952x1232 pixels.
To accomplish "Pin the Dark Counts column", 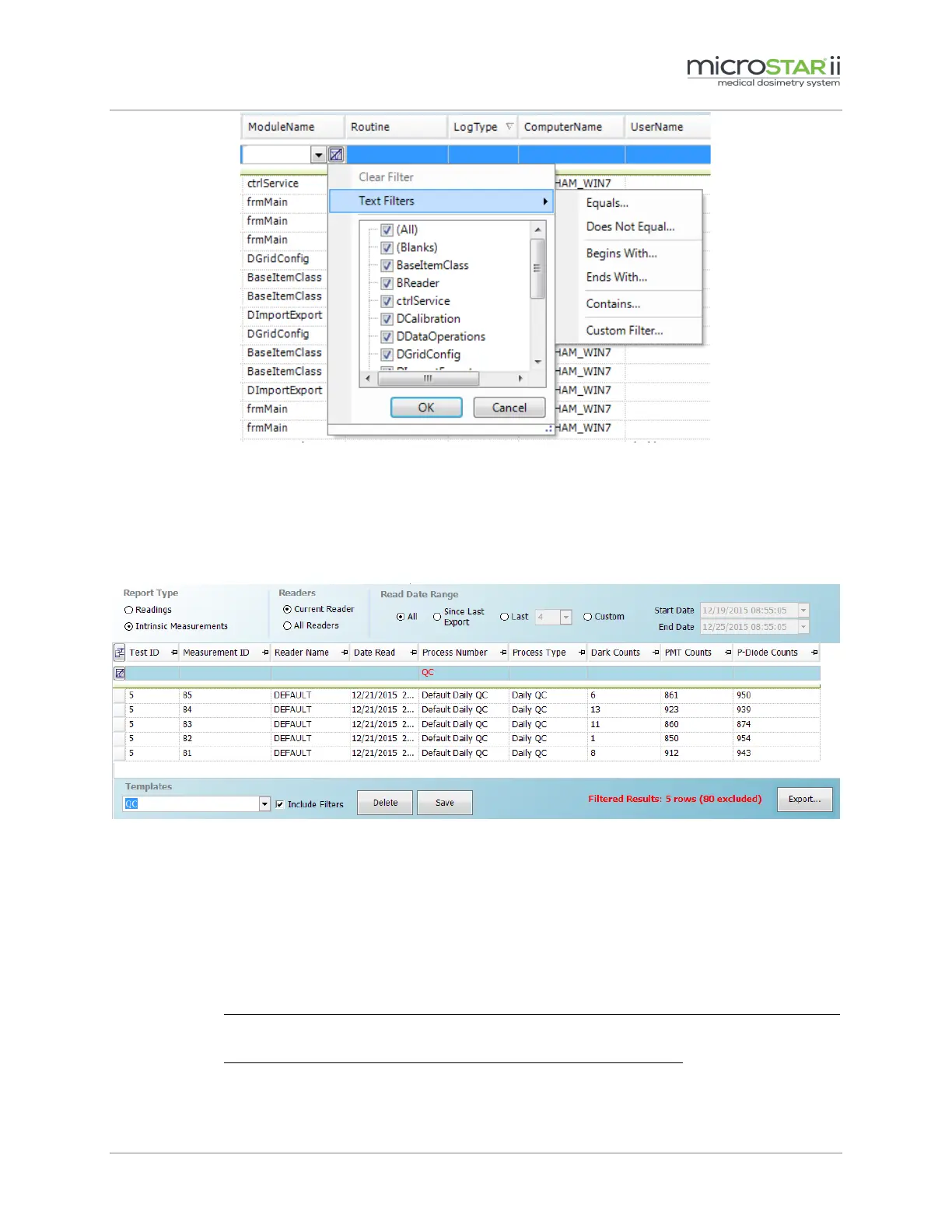I will click(656, 653).
